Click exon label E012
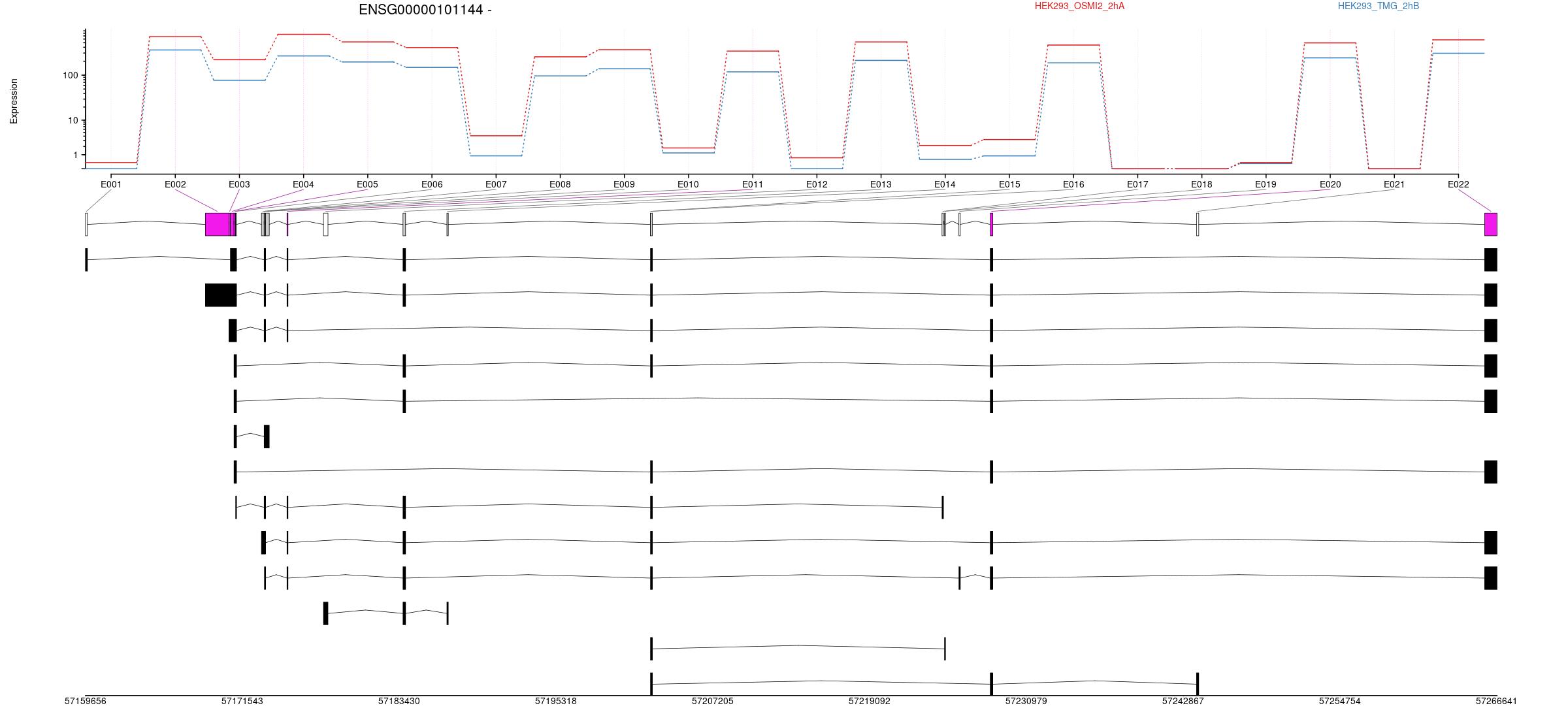Viewport: 1568px width, 712px height. 817,185
